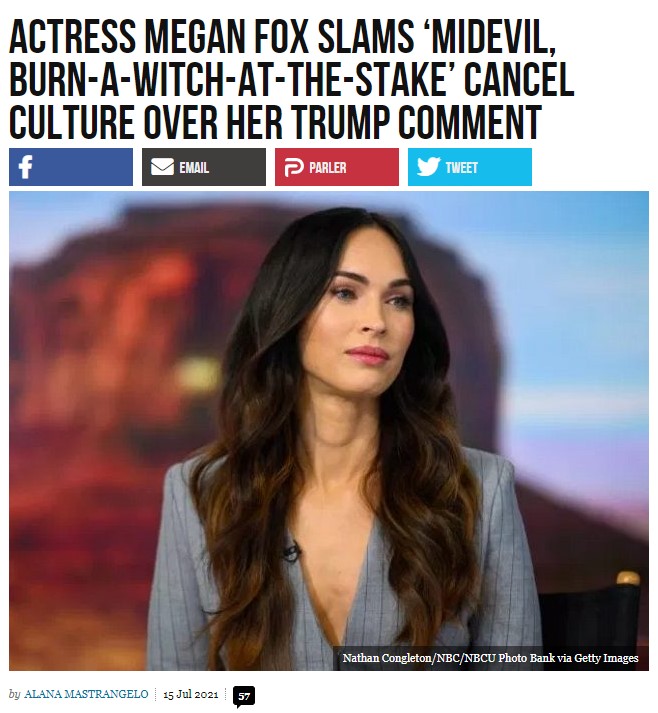Click the TWEET label to share
This screenshot has width=658, height=713.
point(462,168)
